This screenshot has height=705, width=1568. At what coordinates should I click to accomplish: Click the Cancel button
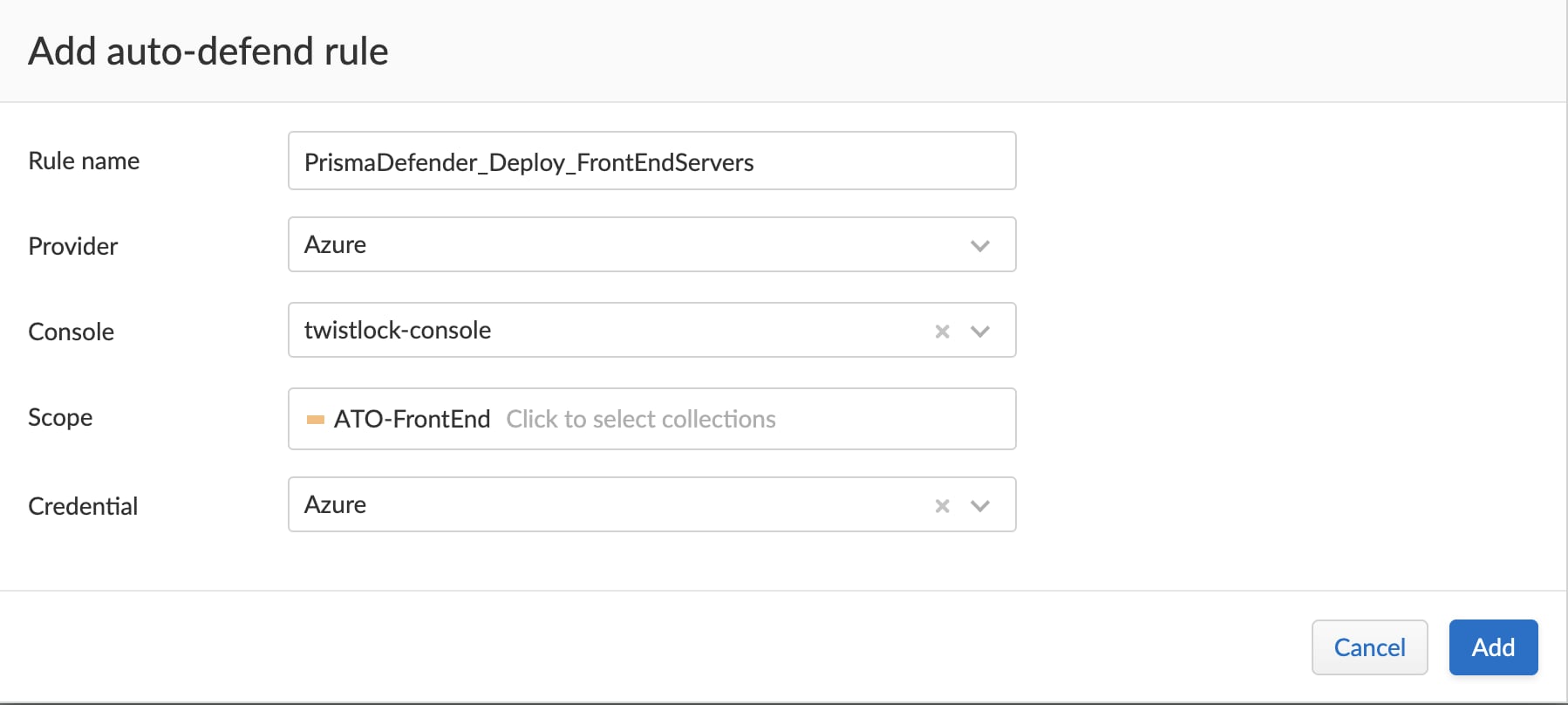[x=1369, y=647]
